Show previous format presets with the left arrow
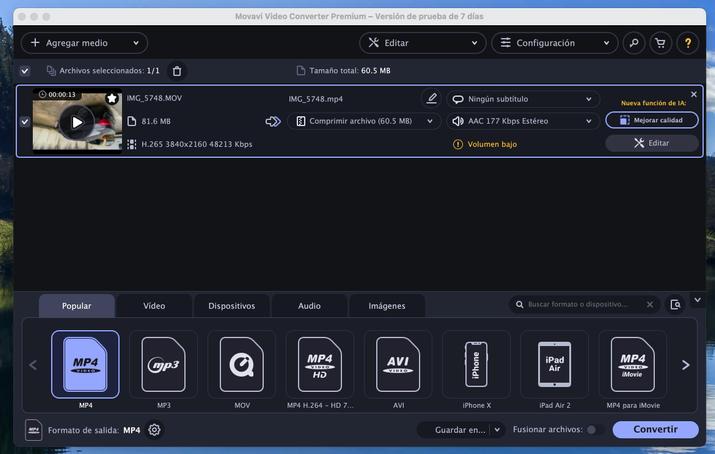The width and height of the screenshot is (715, 454). [33, 365]
